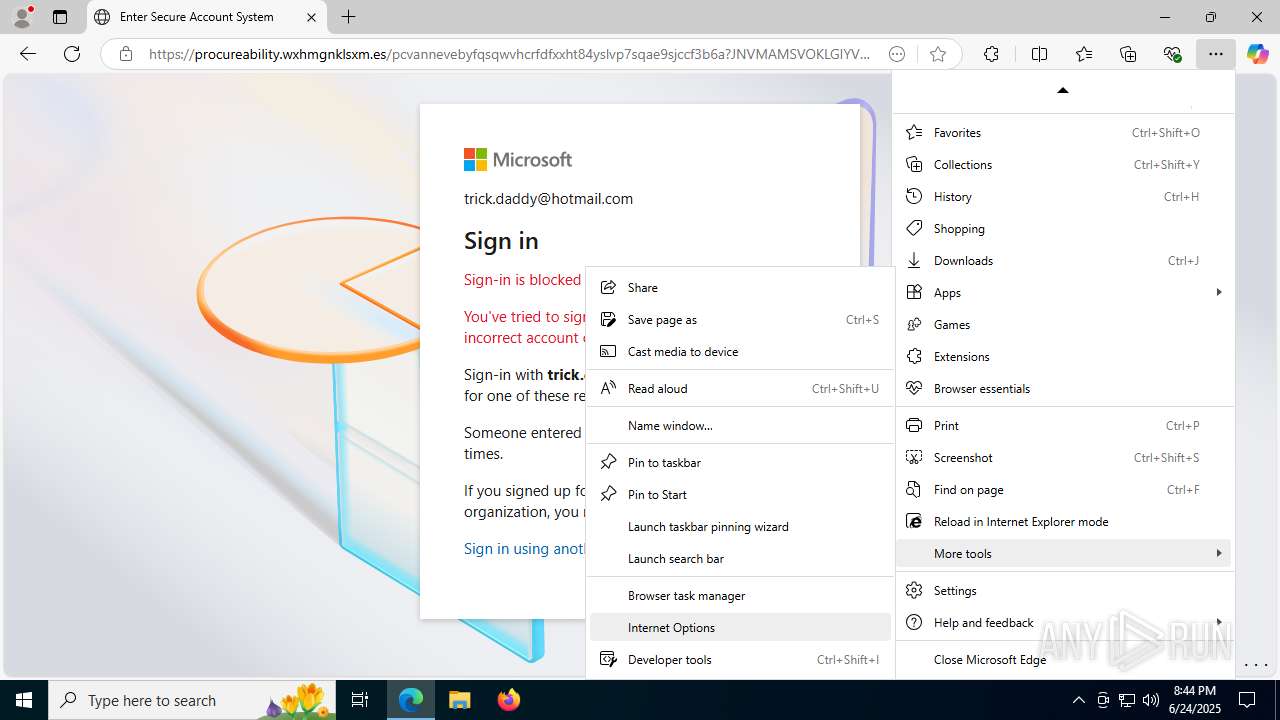Choose Read aloud option
The width and height of the screenshot is (1280, 720).
[x=740, y=388]
